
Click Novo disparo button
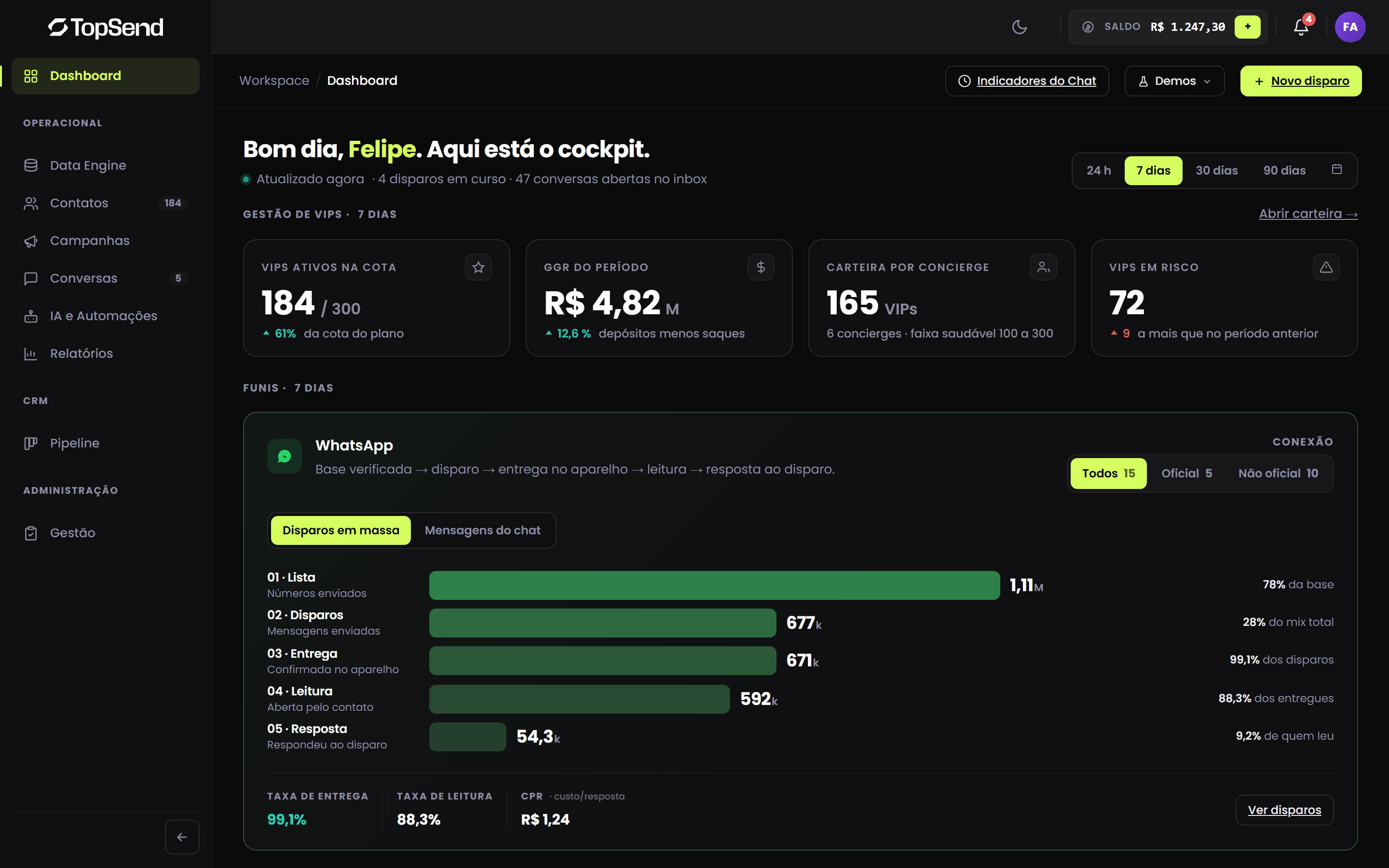[1301, 81]
